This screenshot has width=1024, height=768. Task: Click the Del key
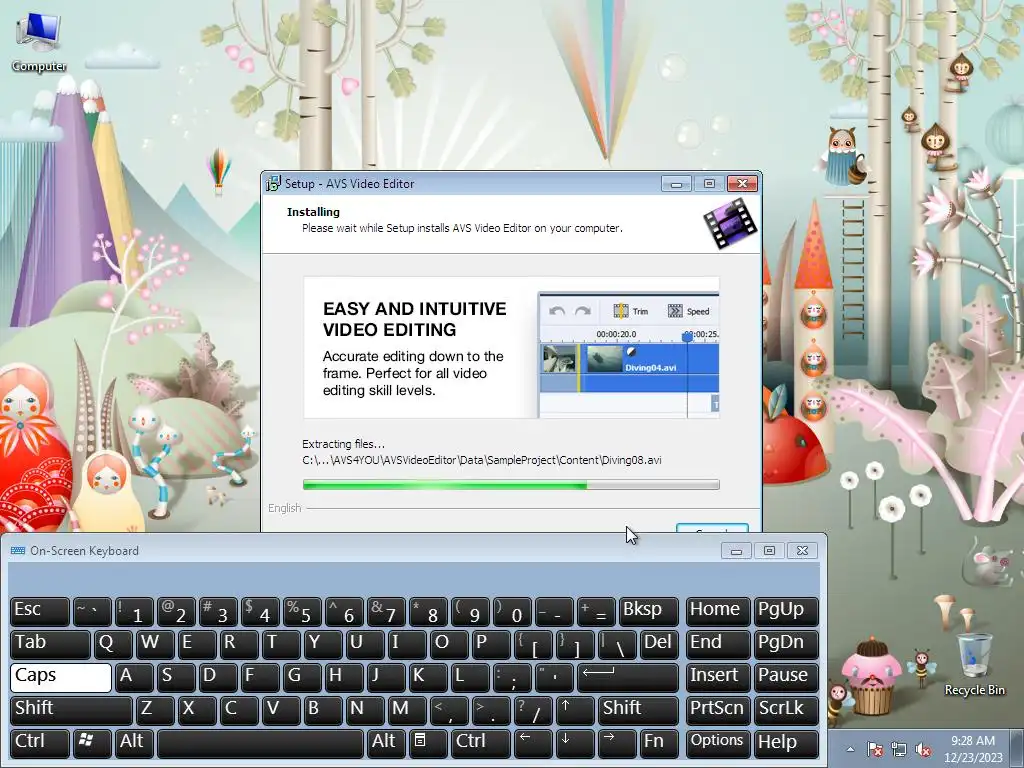659,645
